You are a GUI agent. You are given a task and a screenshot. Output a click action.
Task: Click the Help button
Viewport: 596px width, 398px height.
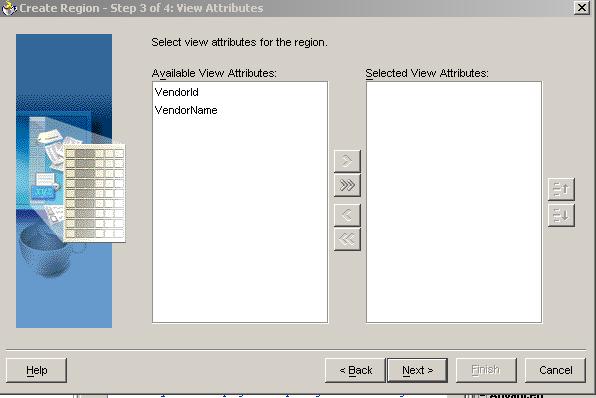(36, 370)
